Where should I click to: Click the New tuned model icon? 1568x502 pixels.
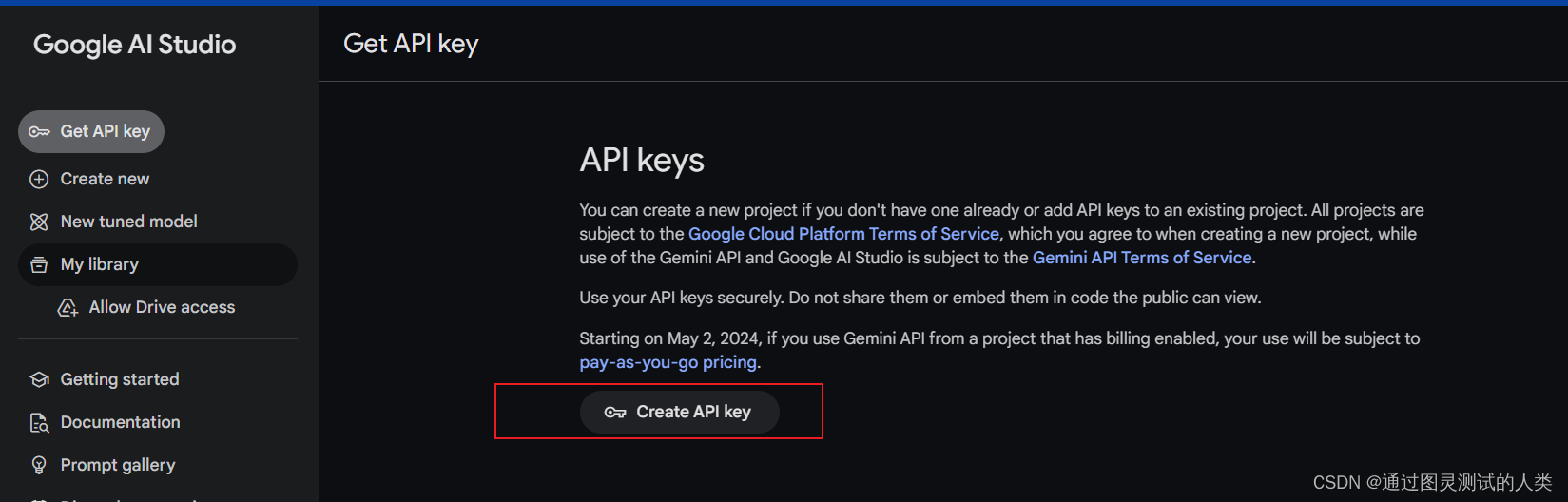(39, 222)
